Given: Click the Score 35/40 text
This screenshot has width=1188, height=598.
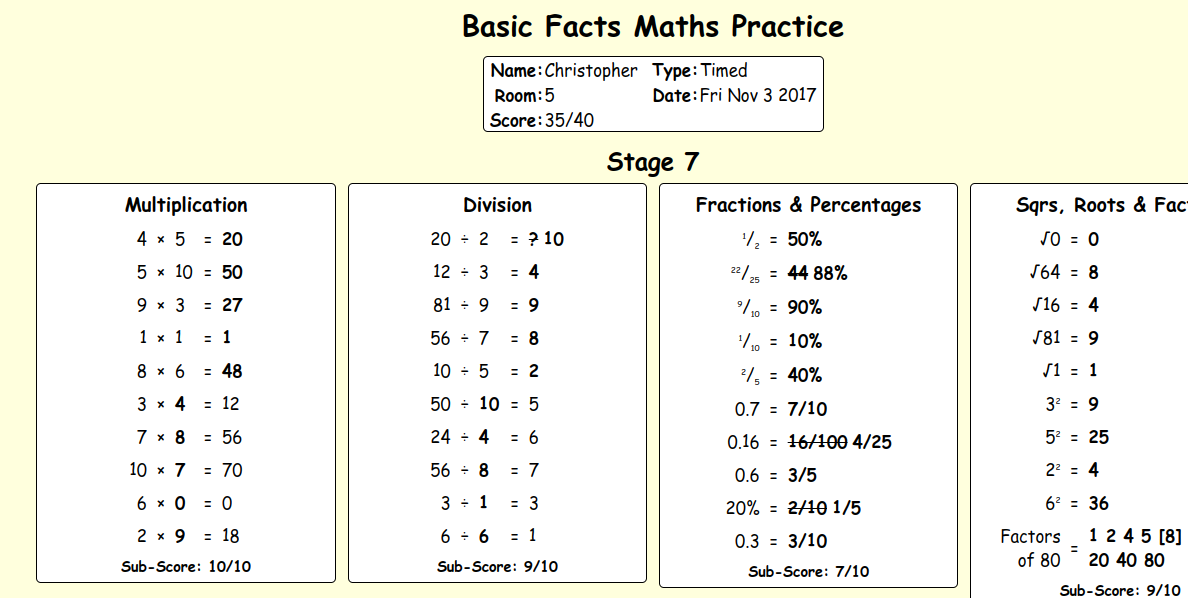Looking at the screenshot, I should tap(542, 120).
